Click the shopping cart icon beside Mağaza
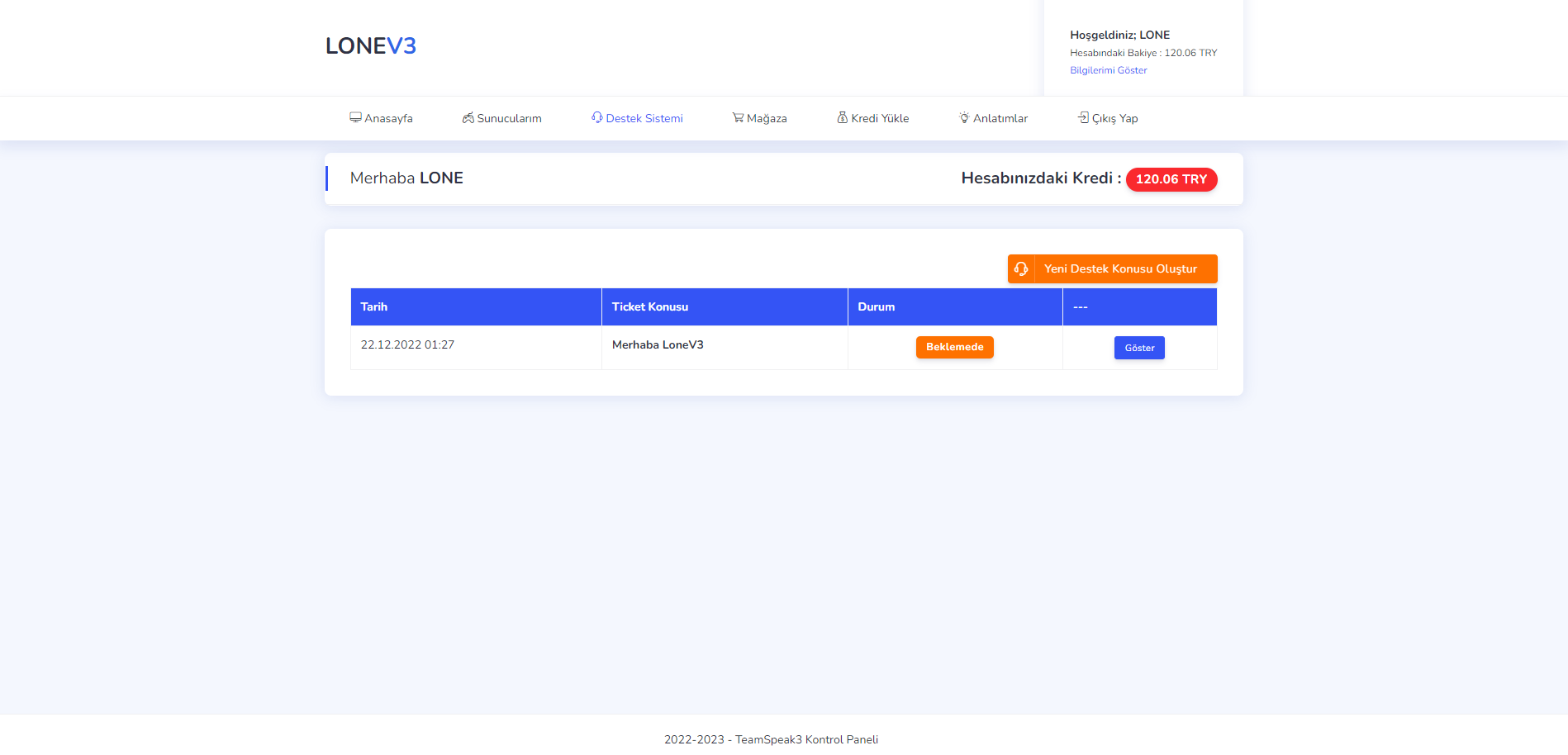Screen dimensions: 1568x755 pyautogui.click(x=738, y=117)
